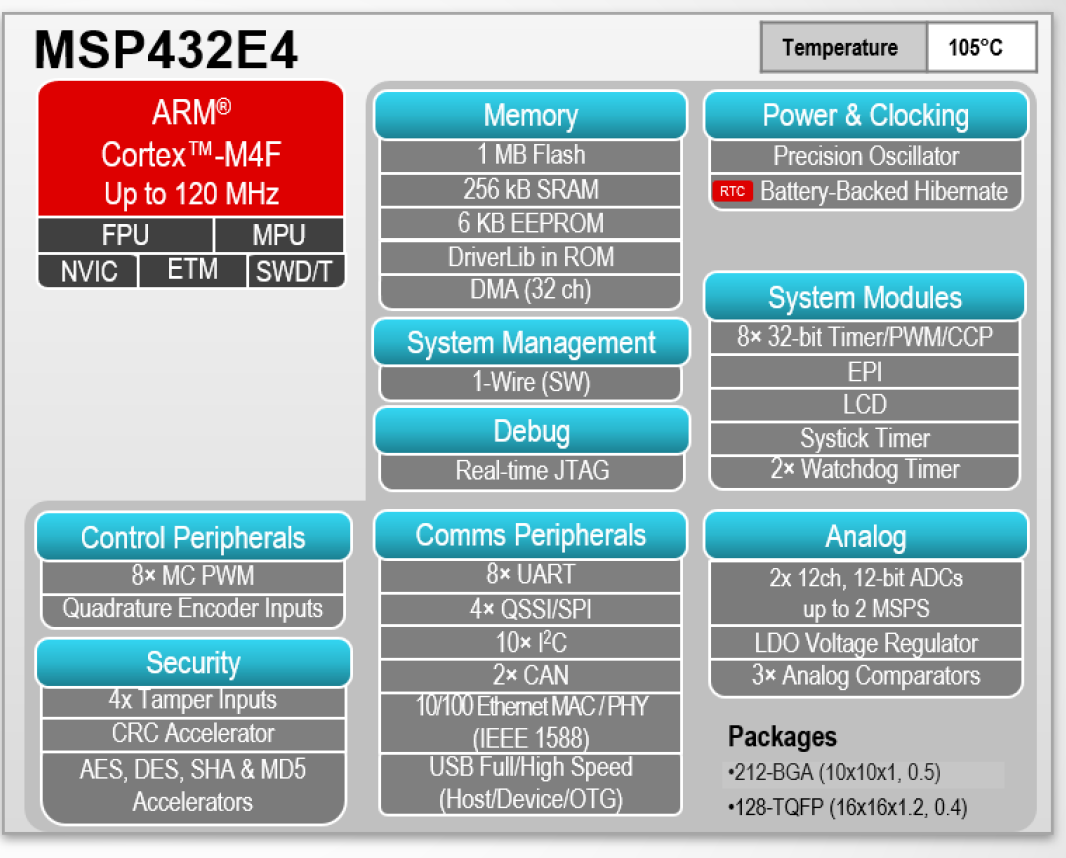
Task: Select the 2× Watchdog Timer row
Action: pos(865,470)
